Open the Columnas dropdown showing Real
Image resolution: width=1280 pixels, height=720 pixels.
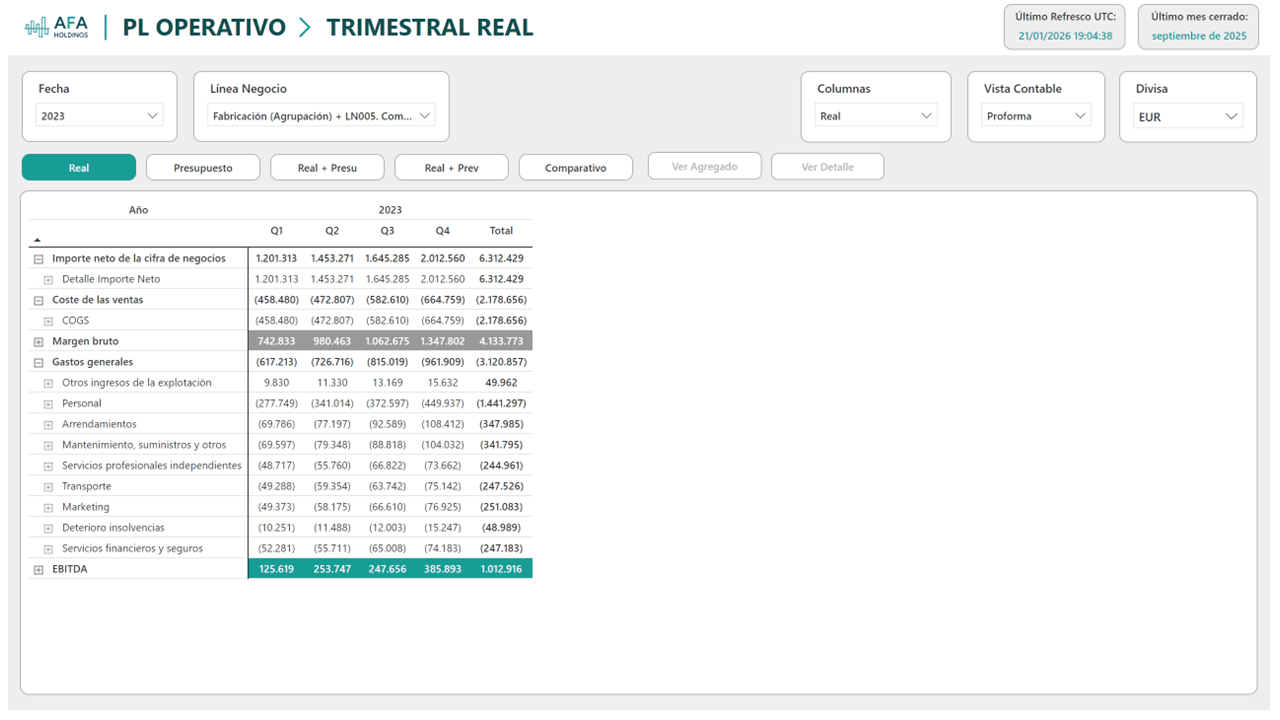tap(875, 116)
